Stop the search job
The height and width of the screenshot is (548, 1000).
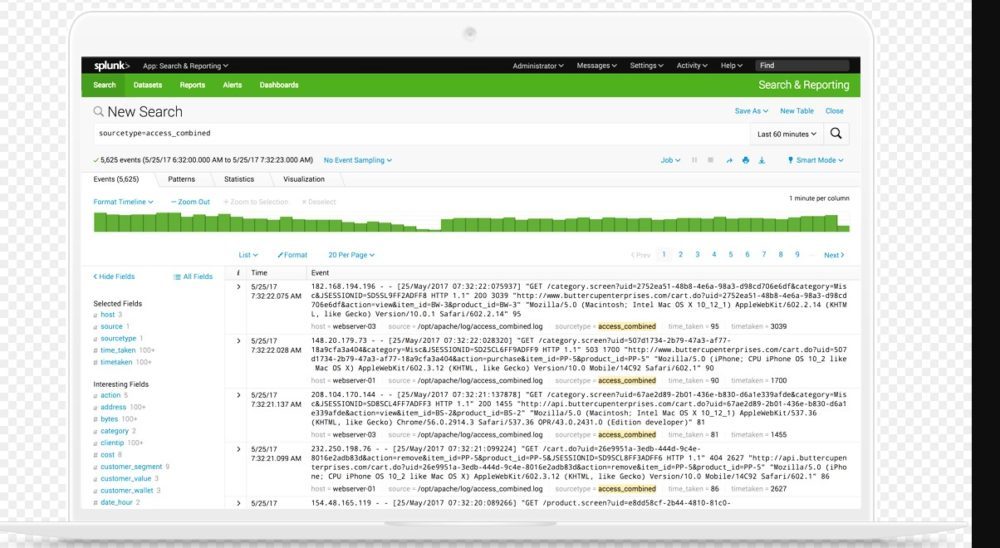(711, 160)
